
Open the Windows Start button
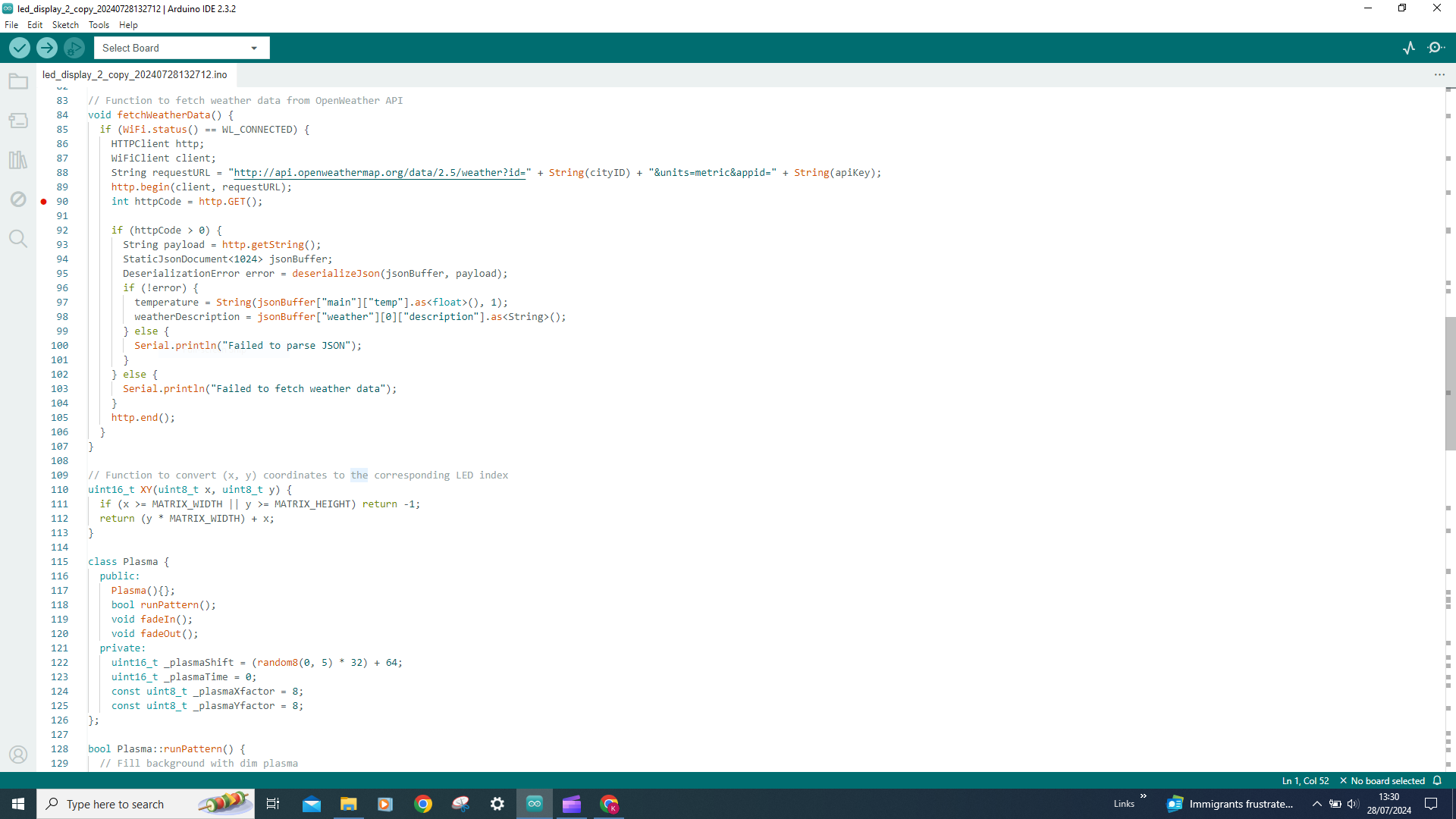coord(18,804)
